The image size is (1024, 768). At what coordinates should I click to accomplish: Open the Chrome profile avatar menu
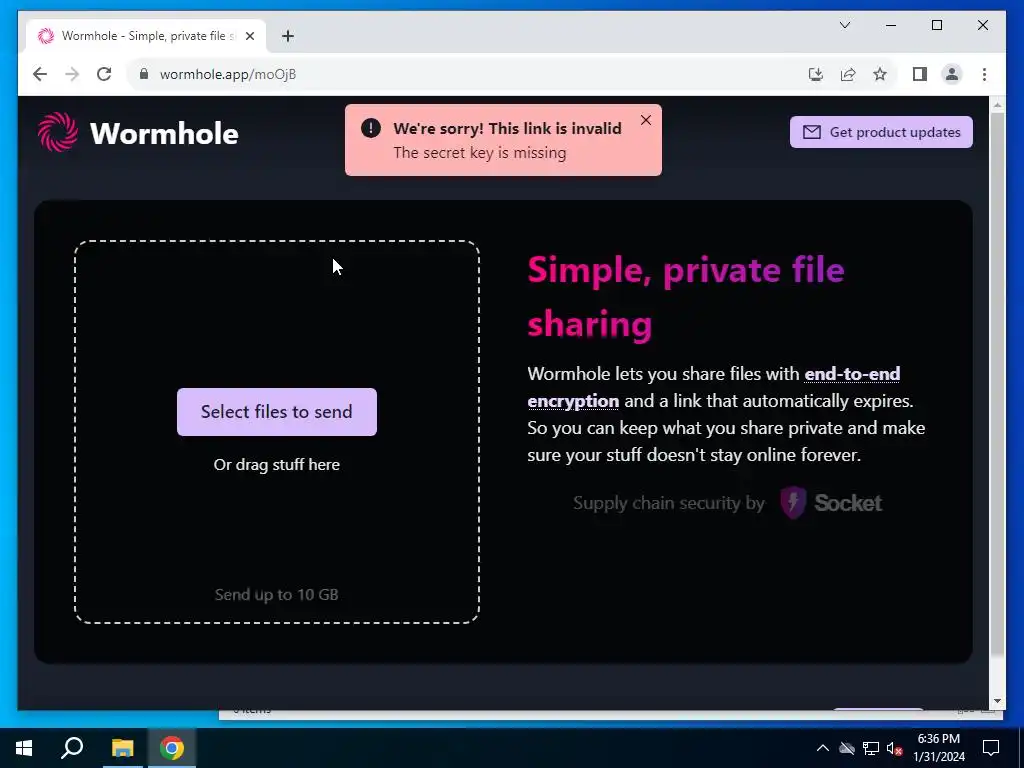tap(952, 74)
